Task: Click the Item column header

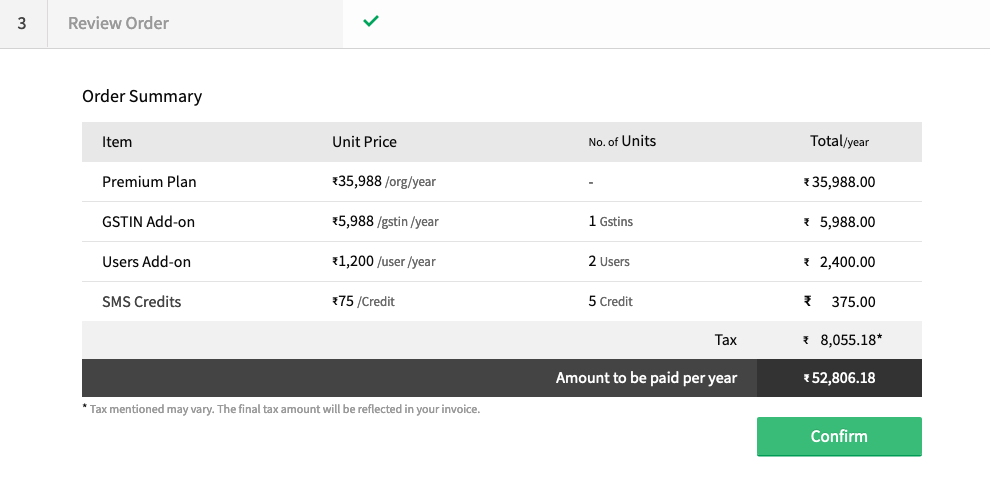Action: click(x=117, y=142)
